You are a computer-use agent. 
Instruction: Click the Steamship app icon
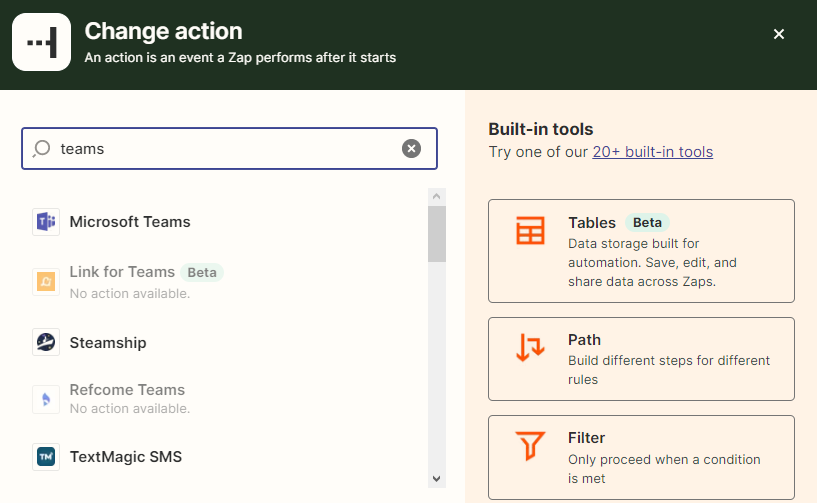click(x=46, y=343)
